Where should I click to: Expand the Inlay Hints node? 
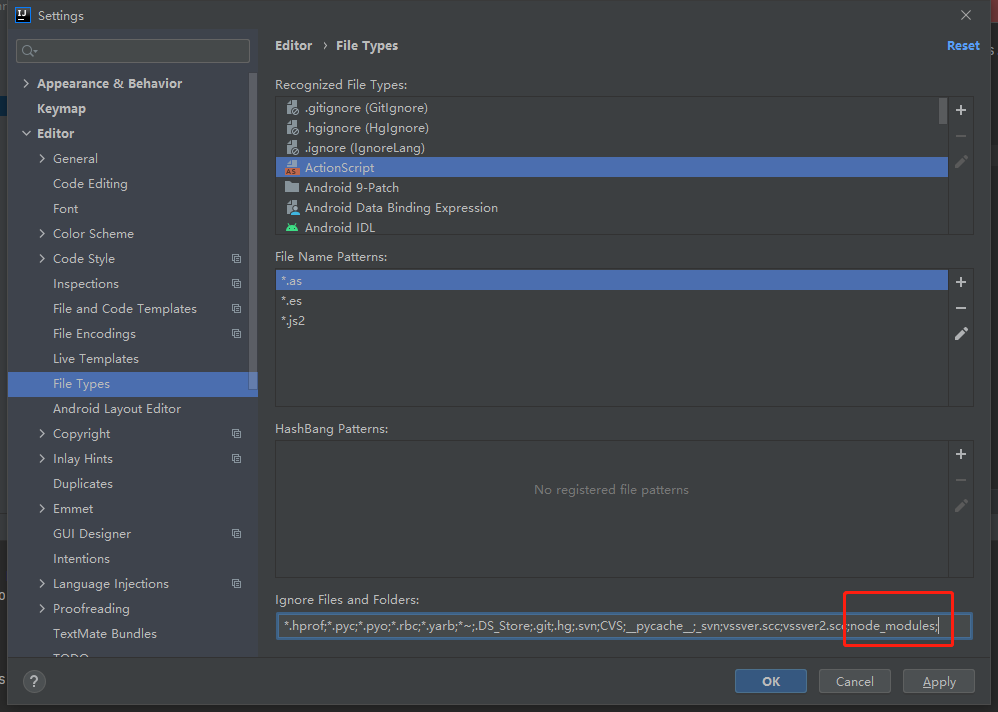pyautogui.click(x=42, y=459)
